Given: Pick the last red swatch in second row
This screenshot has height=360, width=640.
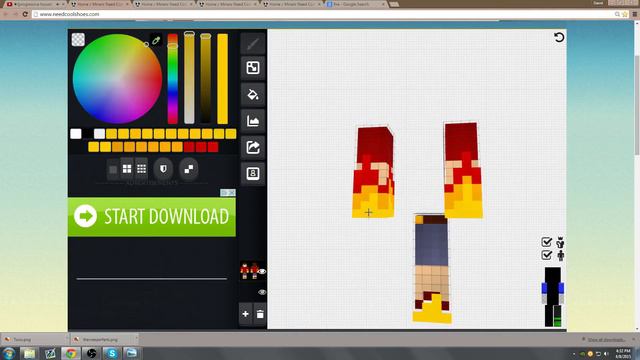Looking at the screenshot, I should [213, 147].
